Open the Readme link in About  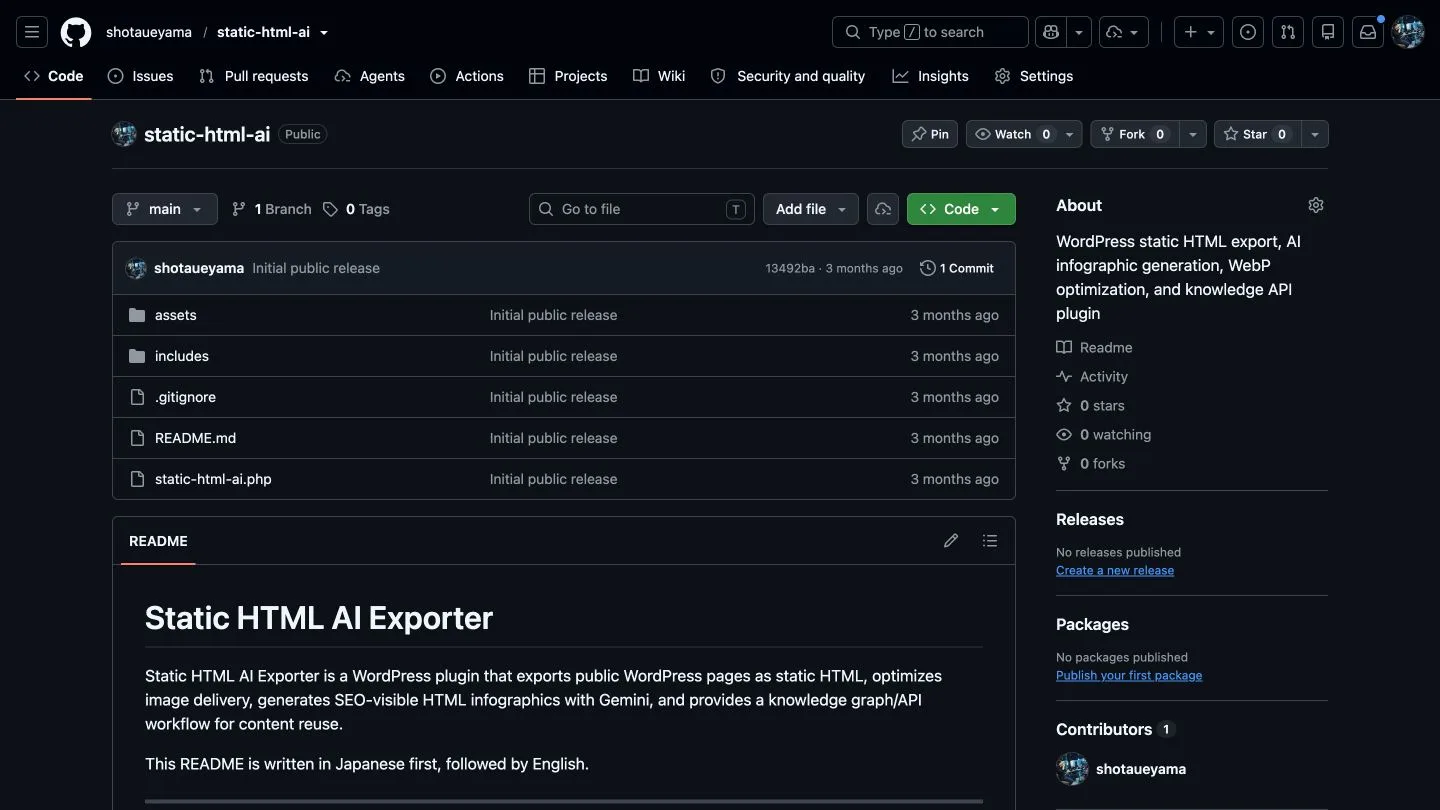point(1095,347)
